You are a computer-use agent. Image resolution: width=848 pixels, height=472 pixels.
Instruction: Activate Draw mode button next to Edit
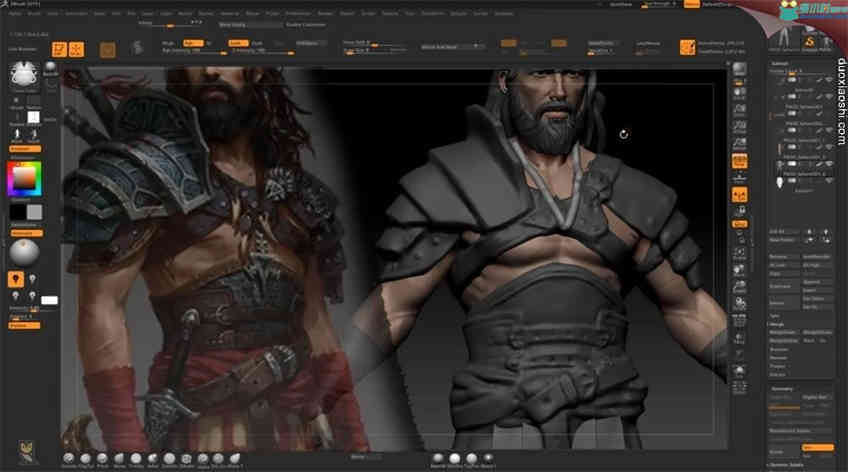coord(76,49)
